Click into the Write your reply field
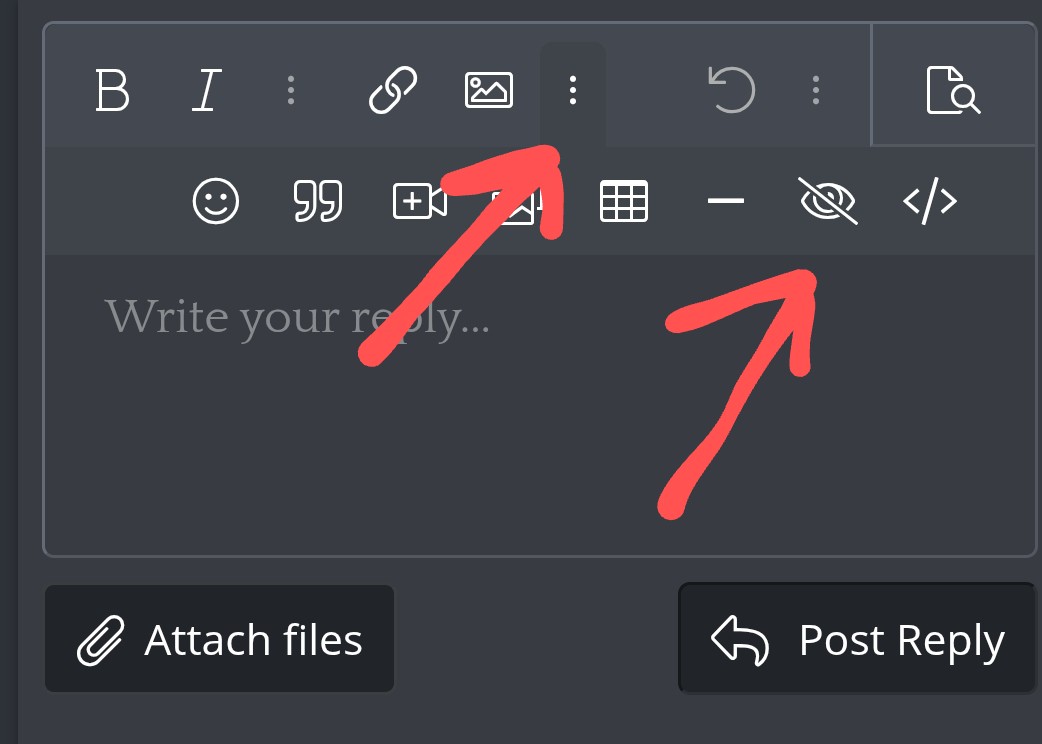This screenshot has width=1042, height=744. click(x=540, y=405)
